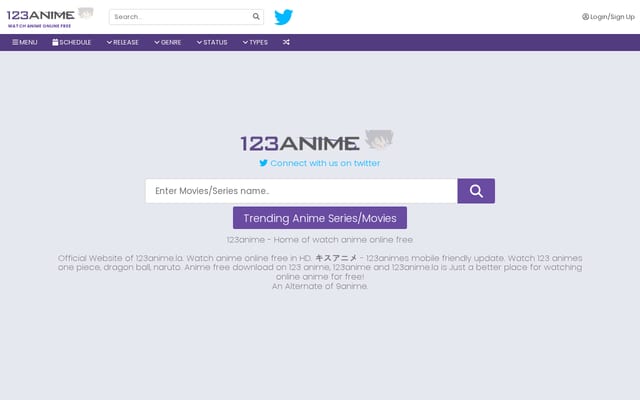The image size is (640, 400).
Task: Click the 123ANIME logo in the header
Action: [50, 18]
